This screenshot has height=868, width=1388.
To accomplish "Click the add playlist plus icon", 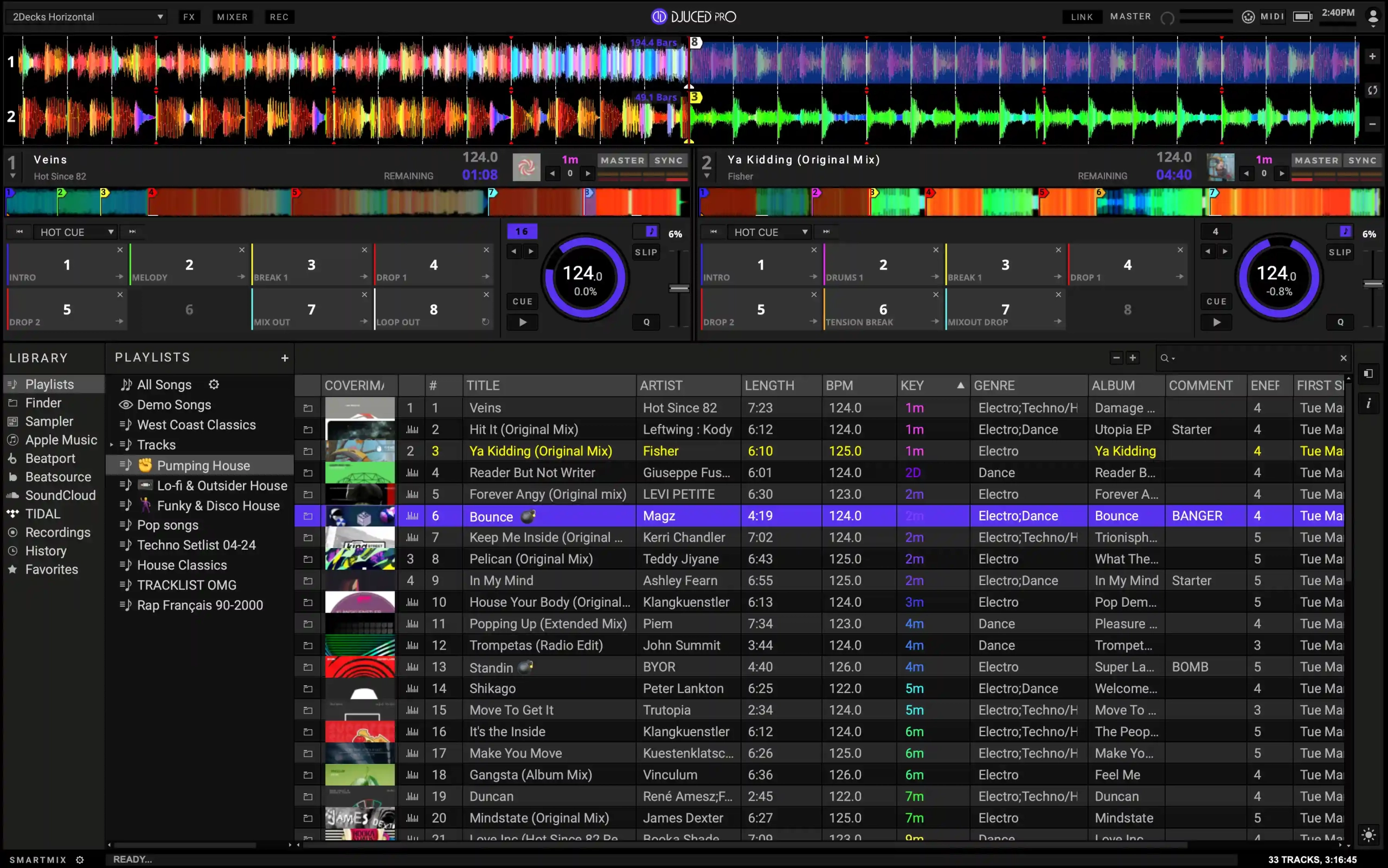I will pyautogui.click(x=284, y=358).
